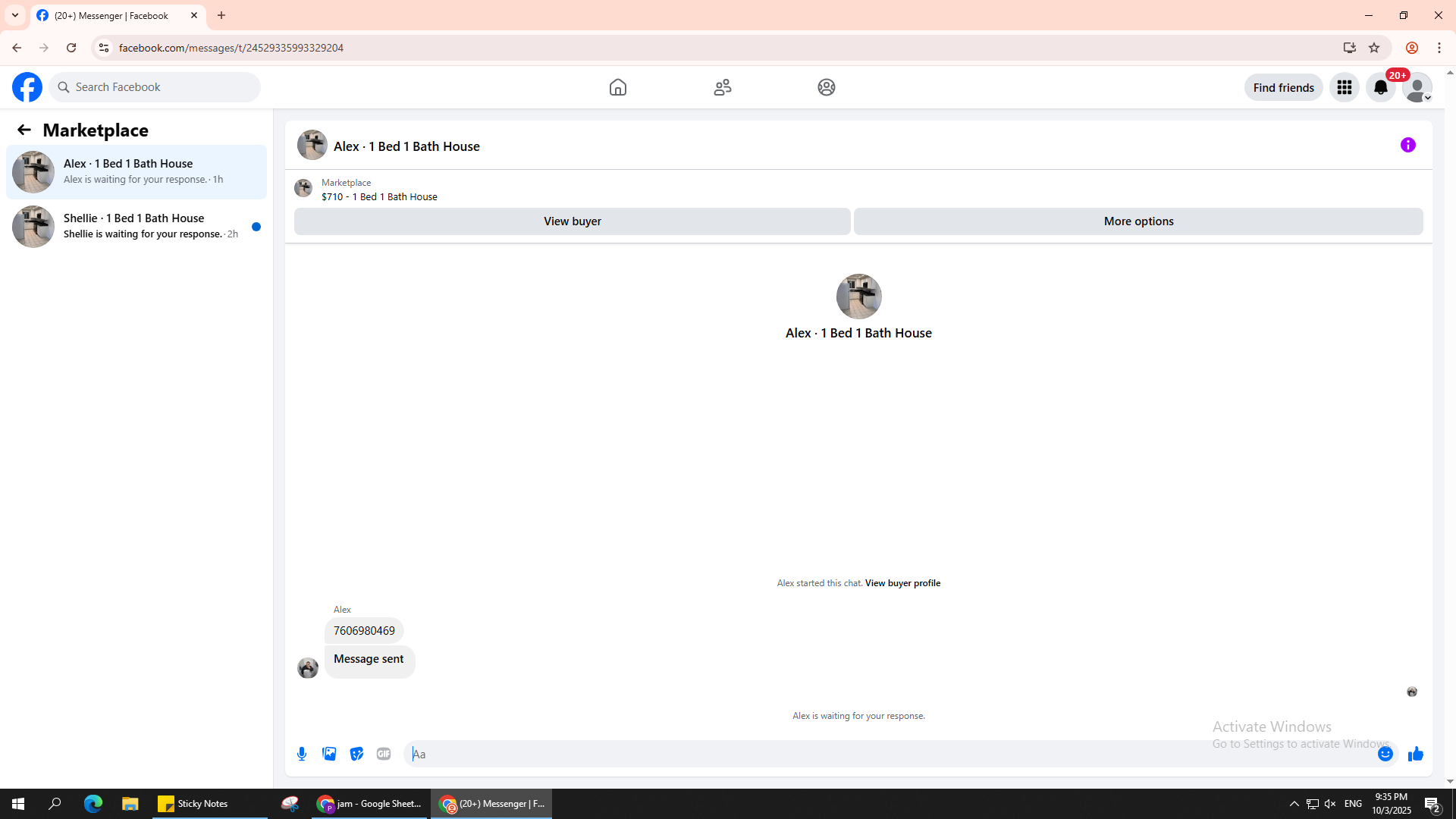Click the browser back arrow
1456x819 pixels.
17,48
